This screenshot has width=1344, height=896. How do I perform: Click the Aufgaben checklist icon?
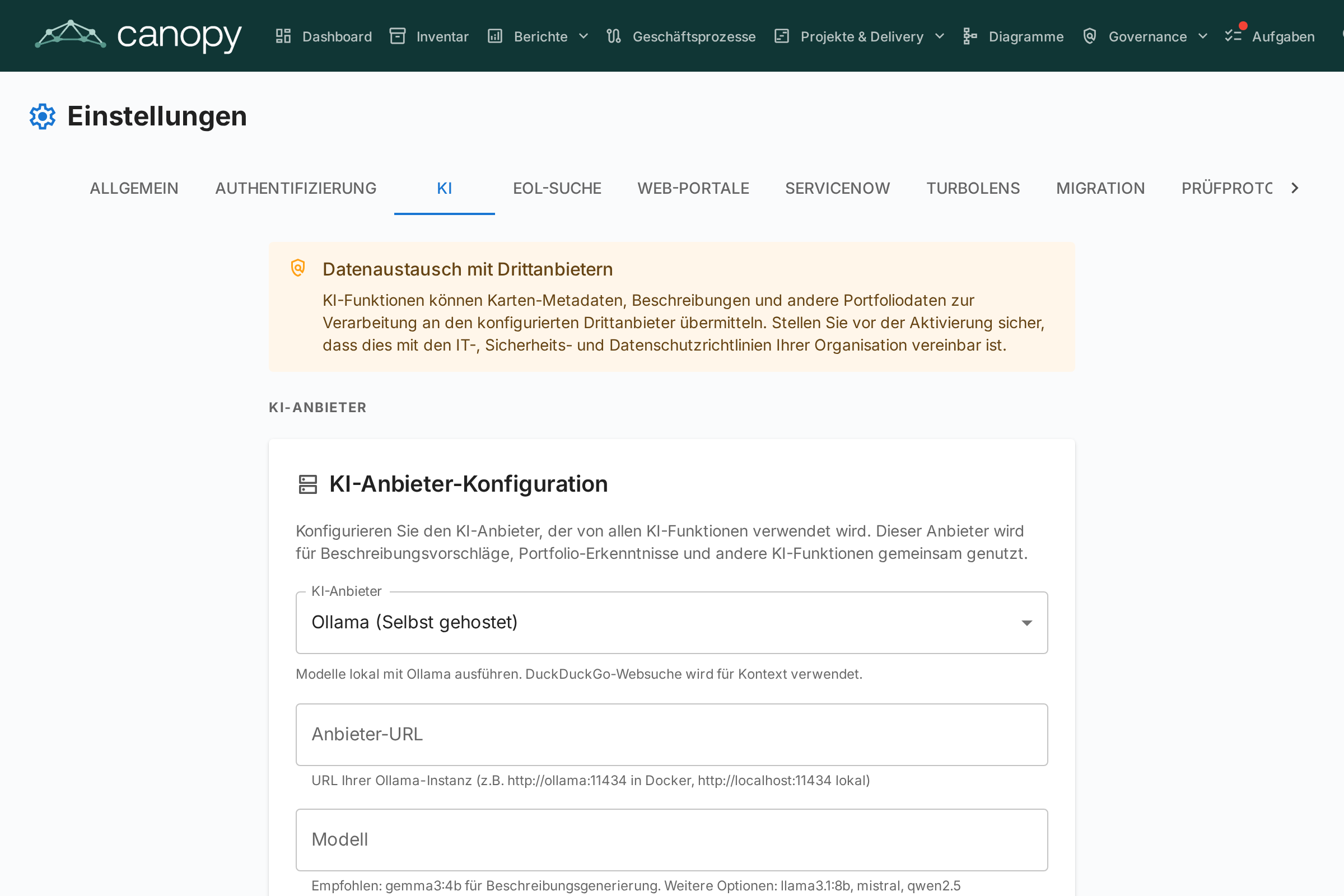[x=1233, y=36]
